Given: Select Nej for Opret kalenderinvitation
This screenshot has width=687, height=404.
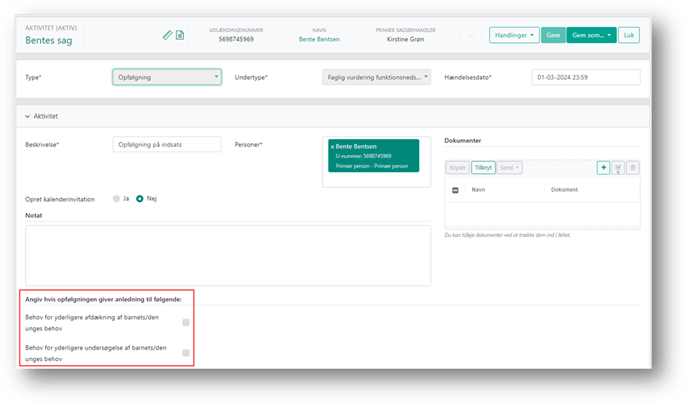Looking at the screenshot, I should point(140,198).
